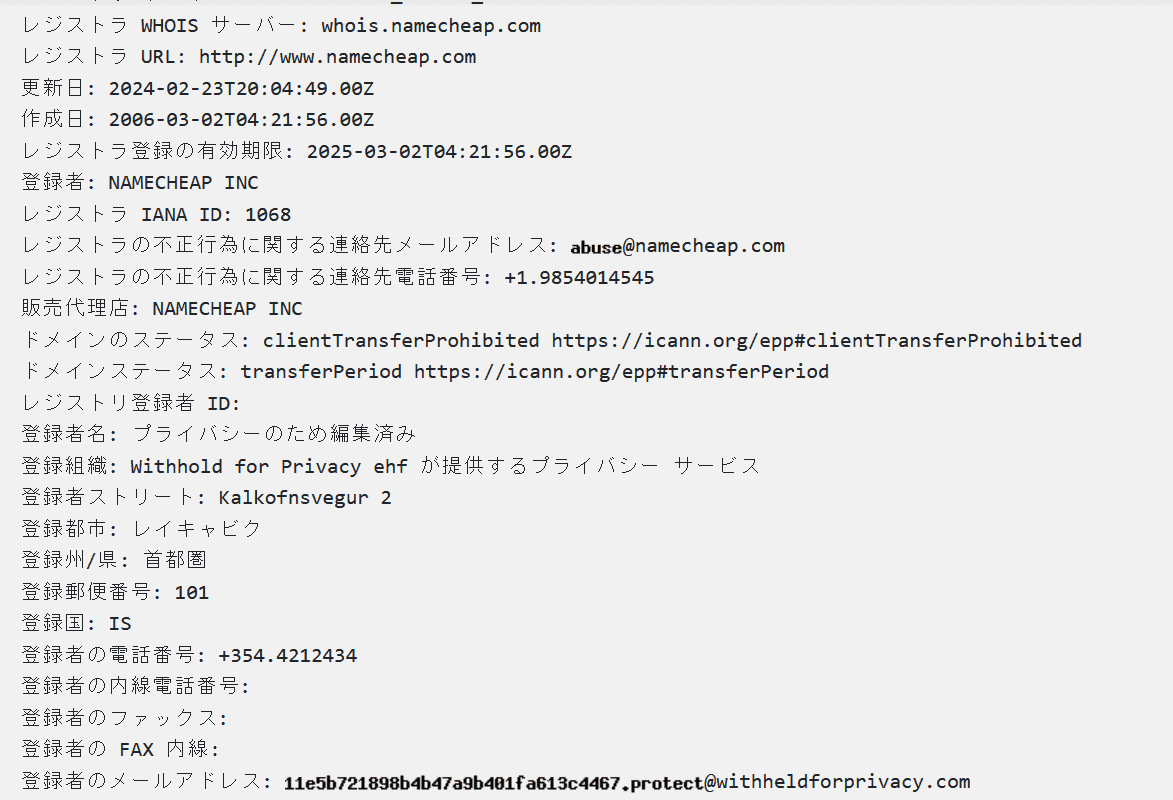
Task: Click the プライバシーのため編集済み registrant name
Action: (274, 435)
